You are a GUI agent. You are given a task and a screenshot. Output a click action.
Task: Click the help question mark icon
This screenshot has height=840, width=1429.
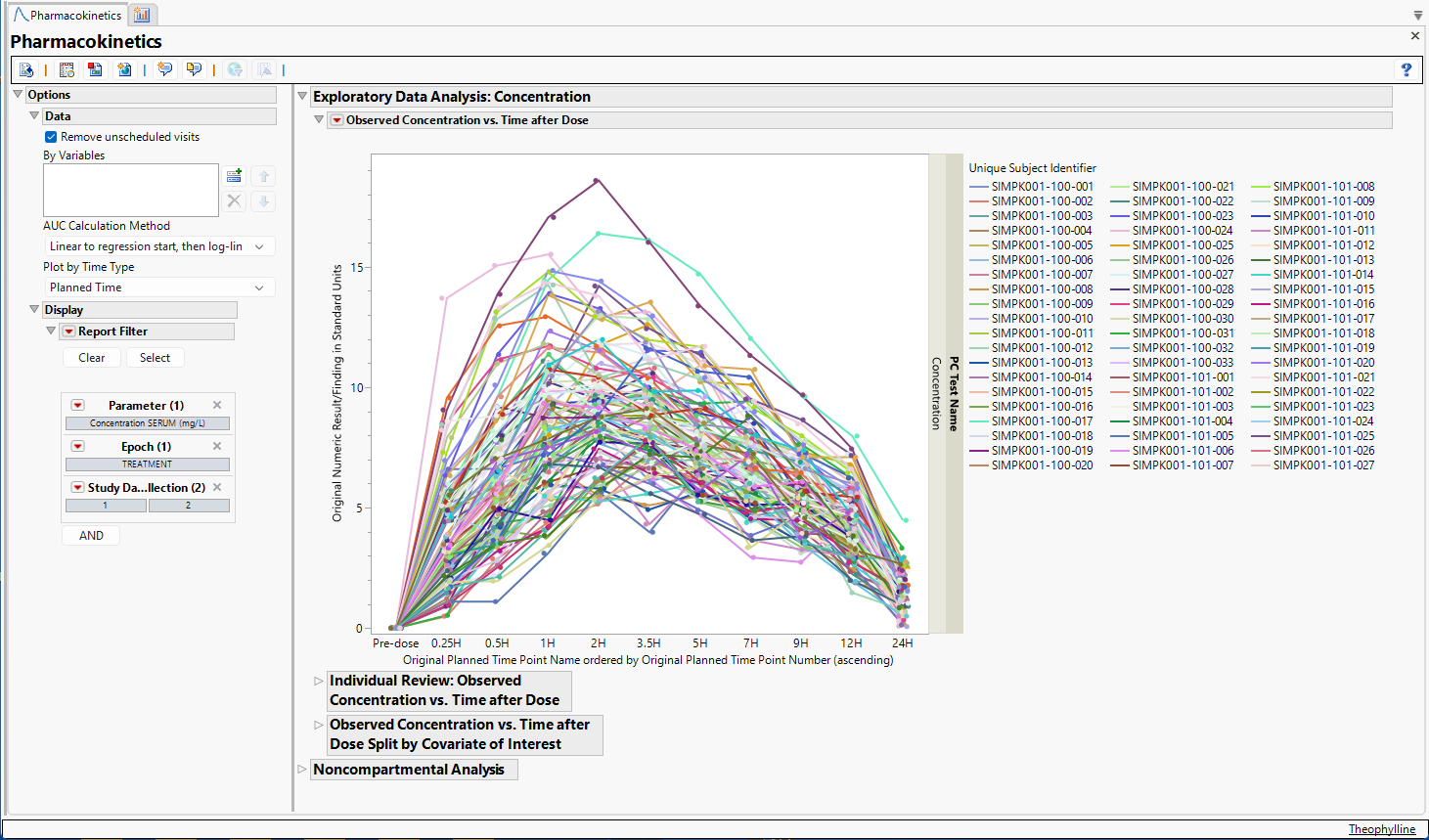click(1406, 69)
